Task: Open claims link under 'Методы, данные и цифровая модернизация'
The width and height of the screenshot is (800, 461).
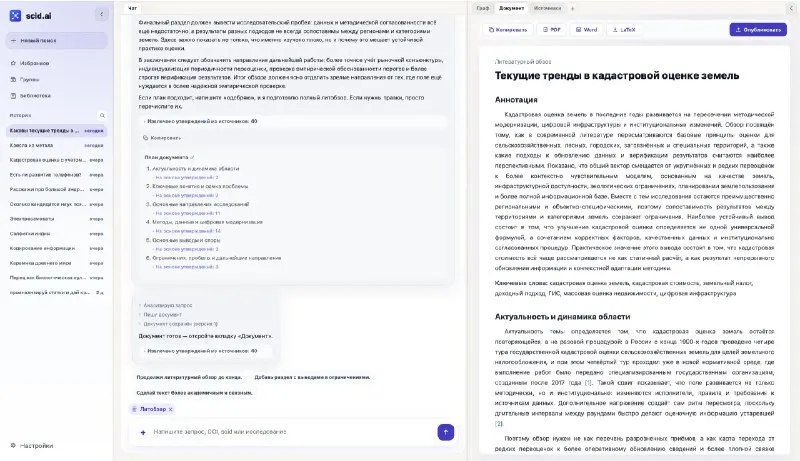Action: [x=188, y=231]
